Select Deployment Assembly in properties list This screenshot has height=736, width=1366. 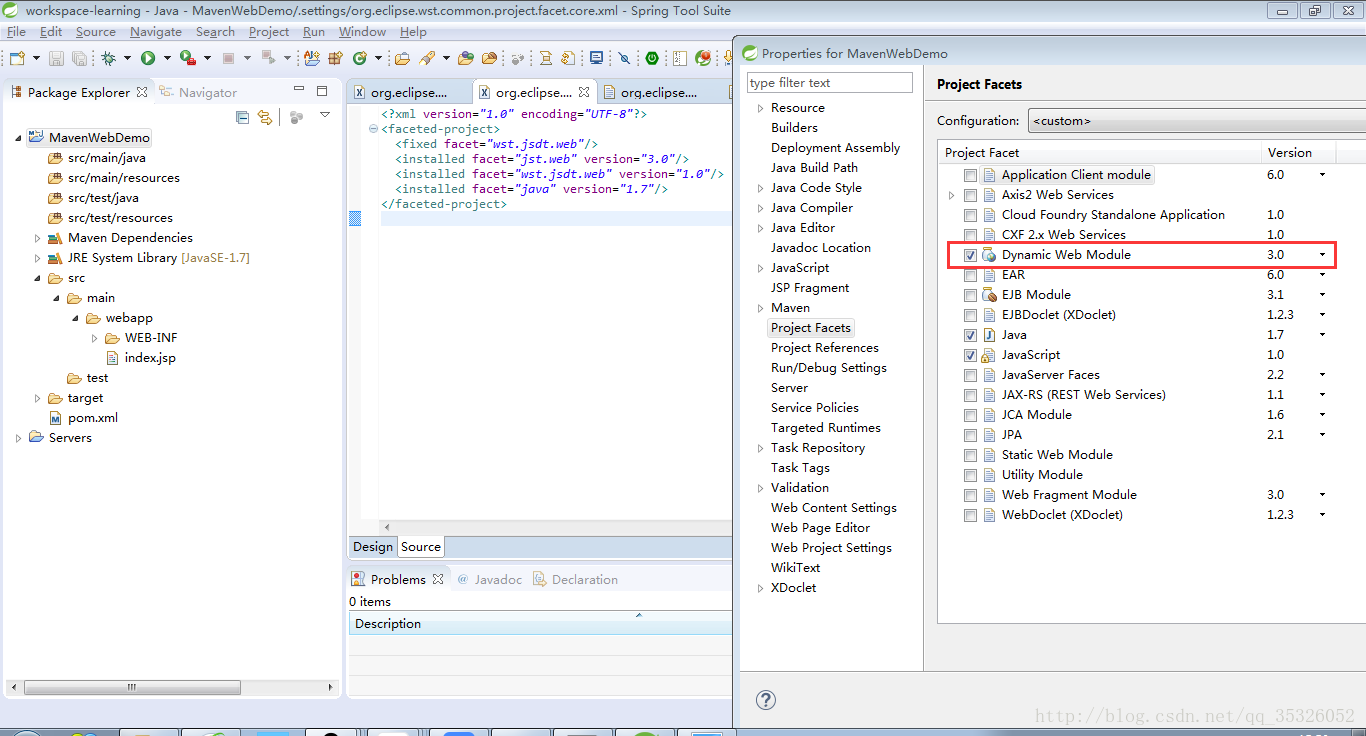pyautogui.click(x=835, y=148)
